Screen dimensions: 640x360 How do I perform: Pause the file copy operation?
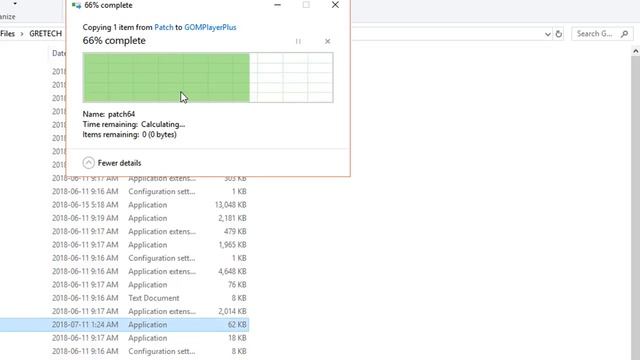(298, 41)
